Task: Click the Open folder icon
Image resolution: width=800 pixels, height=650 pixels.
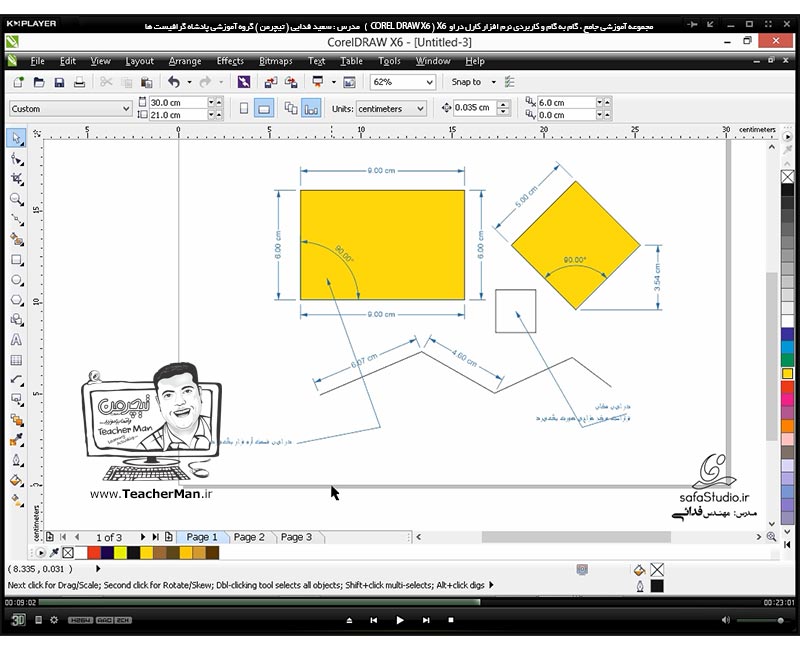Action: click(39, 82)
